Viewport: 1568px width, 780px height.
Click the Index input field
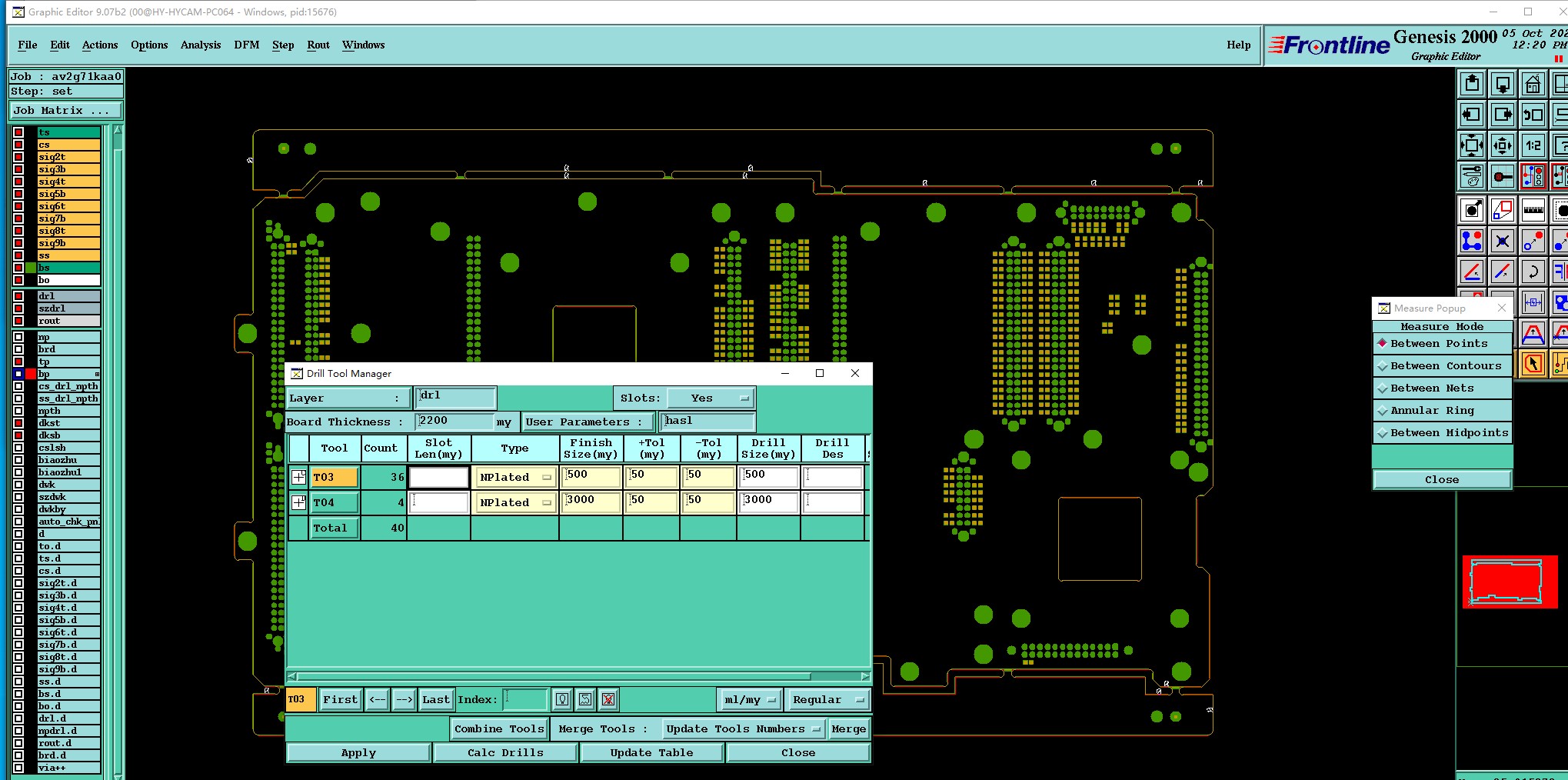tap(525, 699)
